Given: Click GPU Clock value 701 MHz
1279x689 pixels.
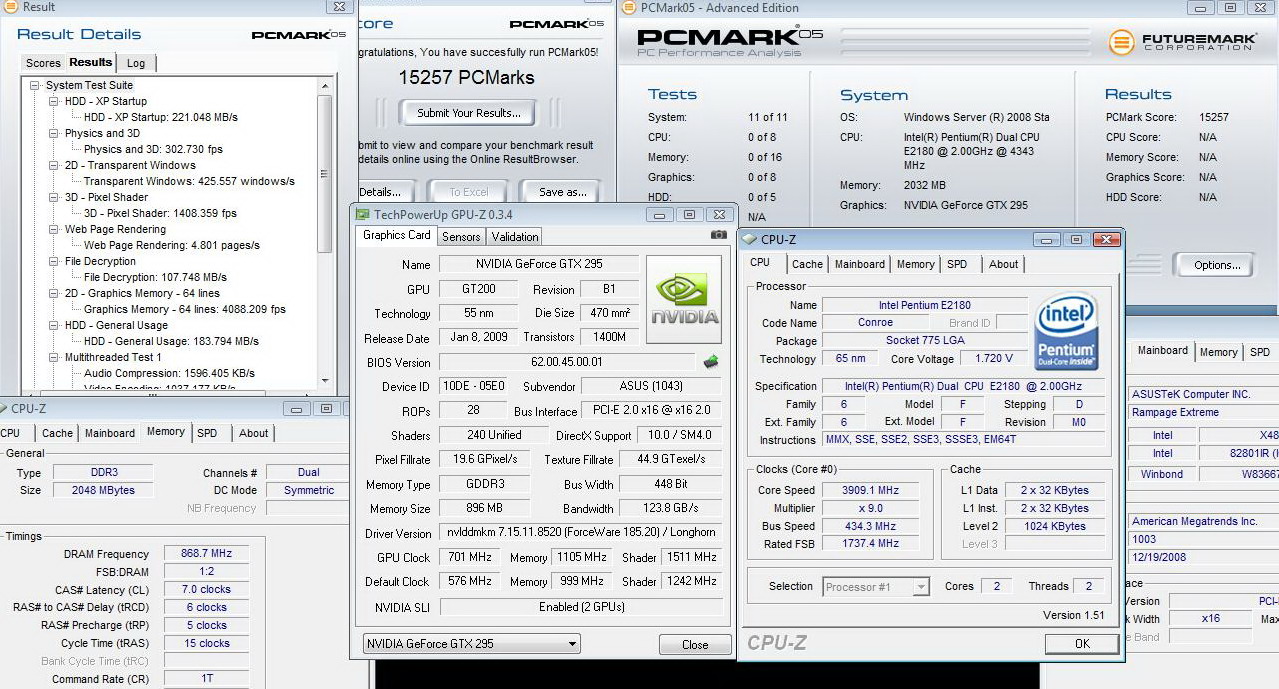Looking at the screenshot, I should point(470,557).
